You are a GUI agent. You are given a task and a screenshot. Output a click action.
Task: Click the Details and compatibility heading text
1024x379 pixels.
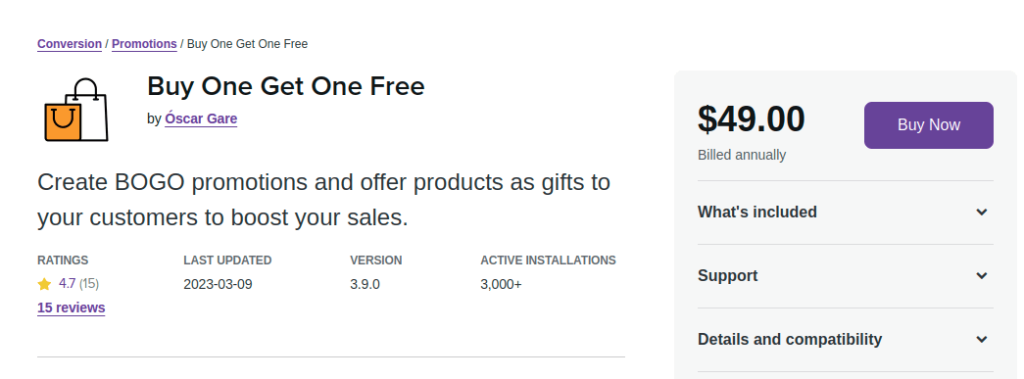(x=790, y=340)
